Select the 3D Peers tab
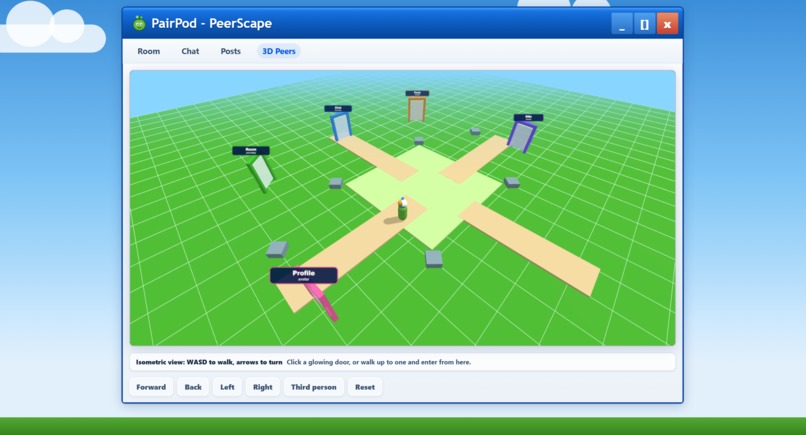This screenshot has height=435, width=806. pyautogui.click(x=279, y=51)
